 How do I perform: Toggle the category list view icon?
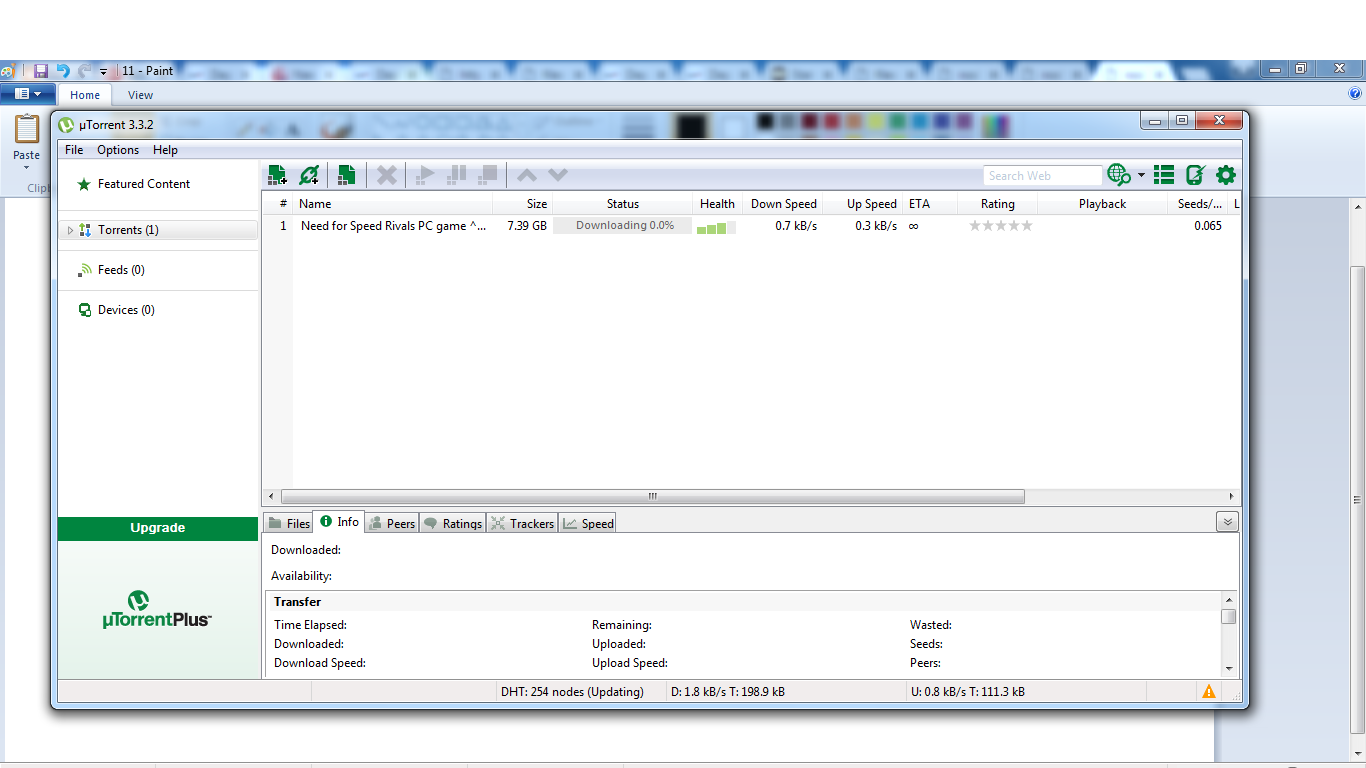point(1164,175)
